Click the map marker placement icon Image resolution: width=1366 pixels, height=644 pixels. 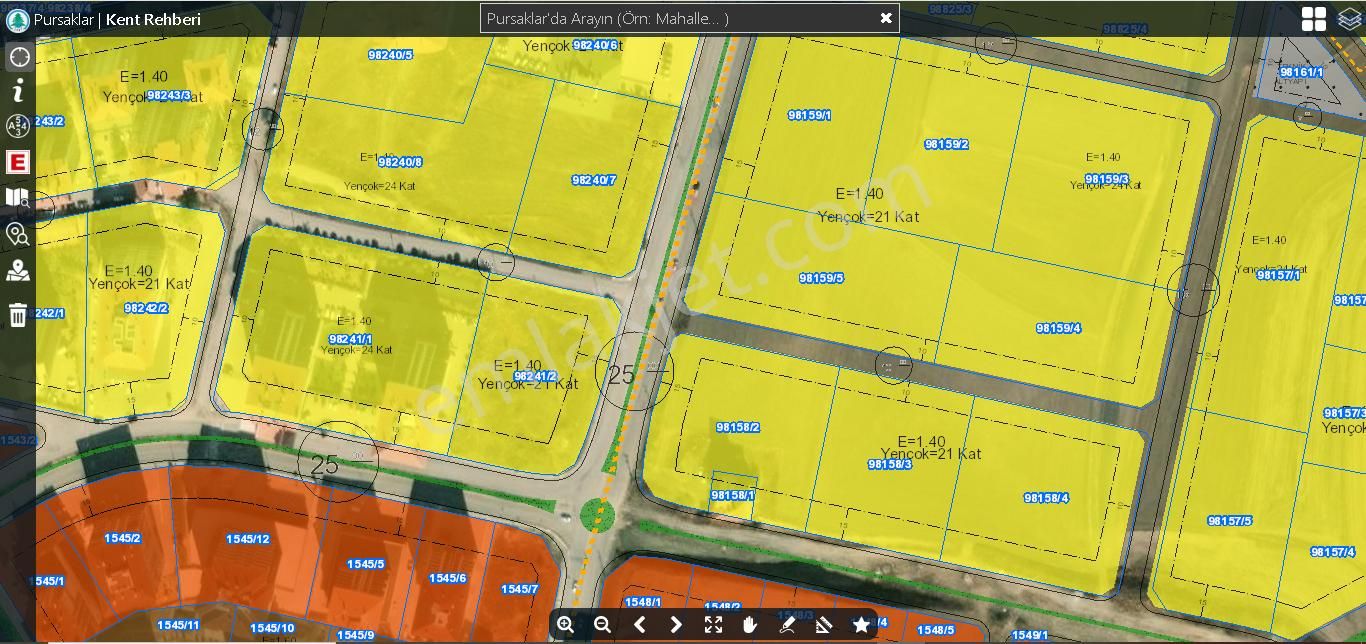click(x=18, y=271)
